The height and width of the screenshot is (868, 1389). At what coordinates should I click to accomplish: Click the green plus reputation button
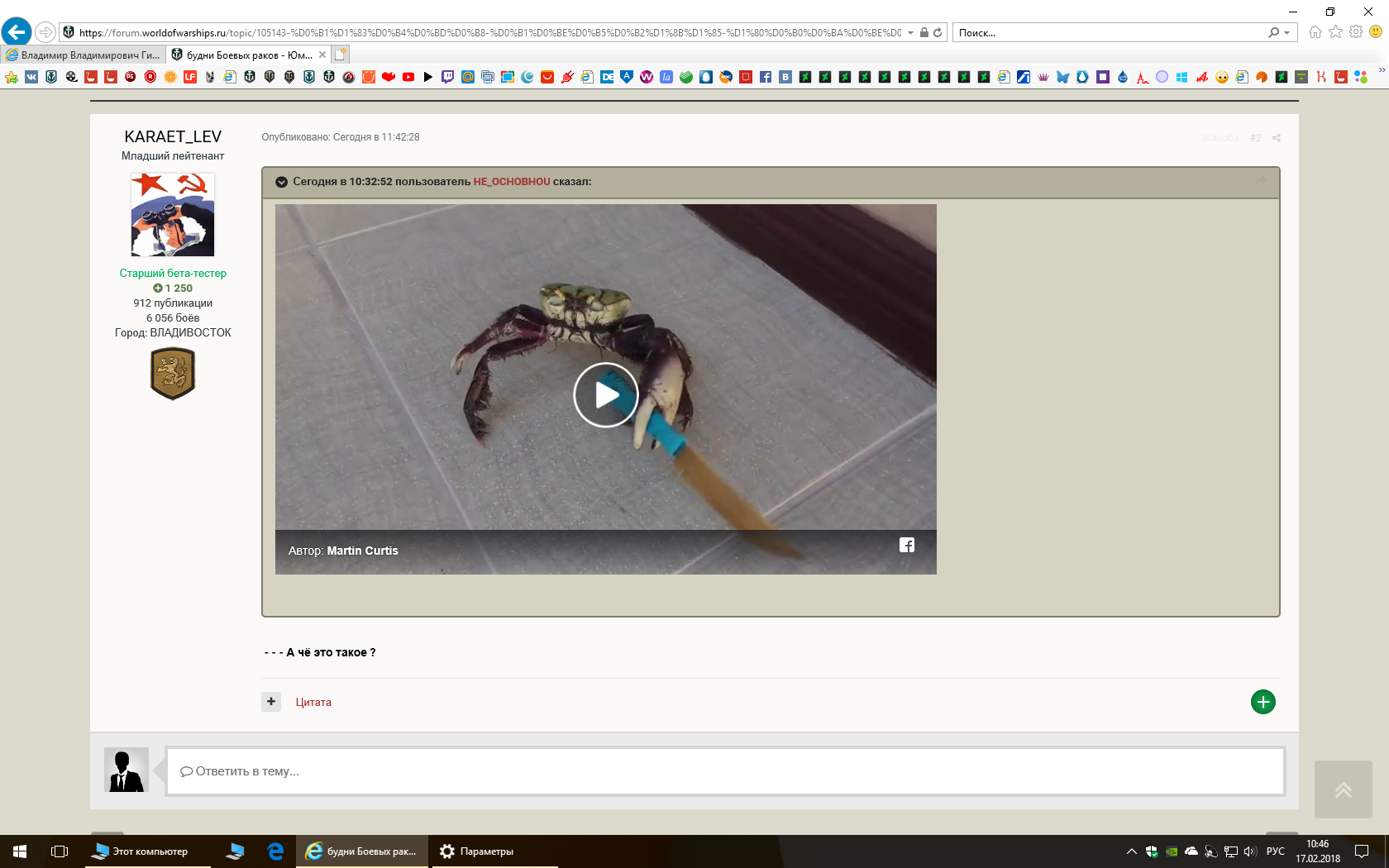click(1263, 702)
